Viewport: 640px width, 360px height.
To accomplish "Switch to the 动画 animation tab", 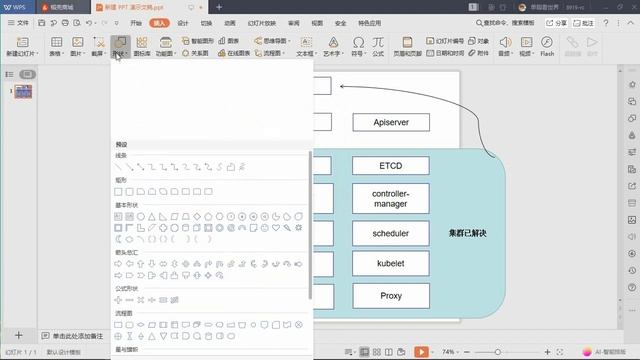I will pos(230,23).
